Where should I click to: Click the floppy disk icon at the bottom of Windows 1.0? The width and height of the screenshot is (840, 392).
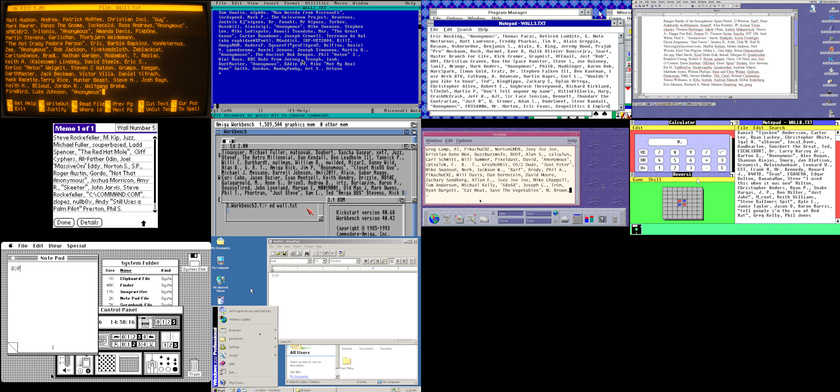coord(636,229)
